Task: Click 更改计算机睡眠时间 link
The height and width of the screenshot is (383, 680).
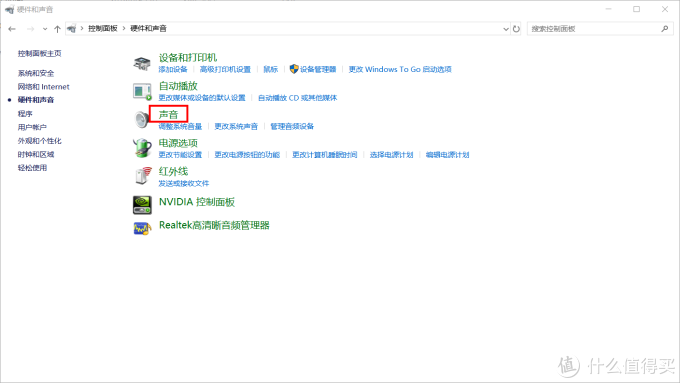Action: (x=325, y=155)
